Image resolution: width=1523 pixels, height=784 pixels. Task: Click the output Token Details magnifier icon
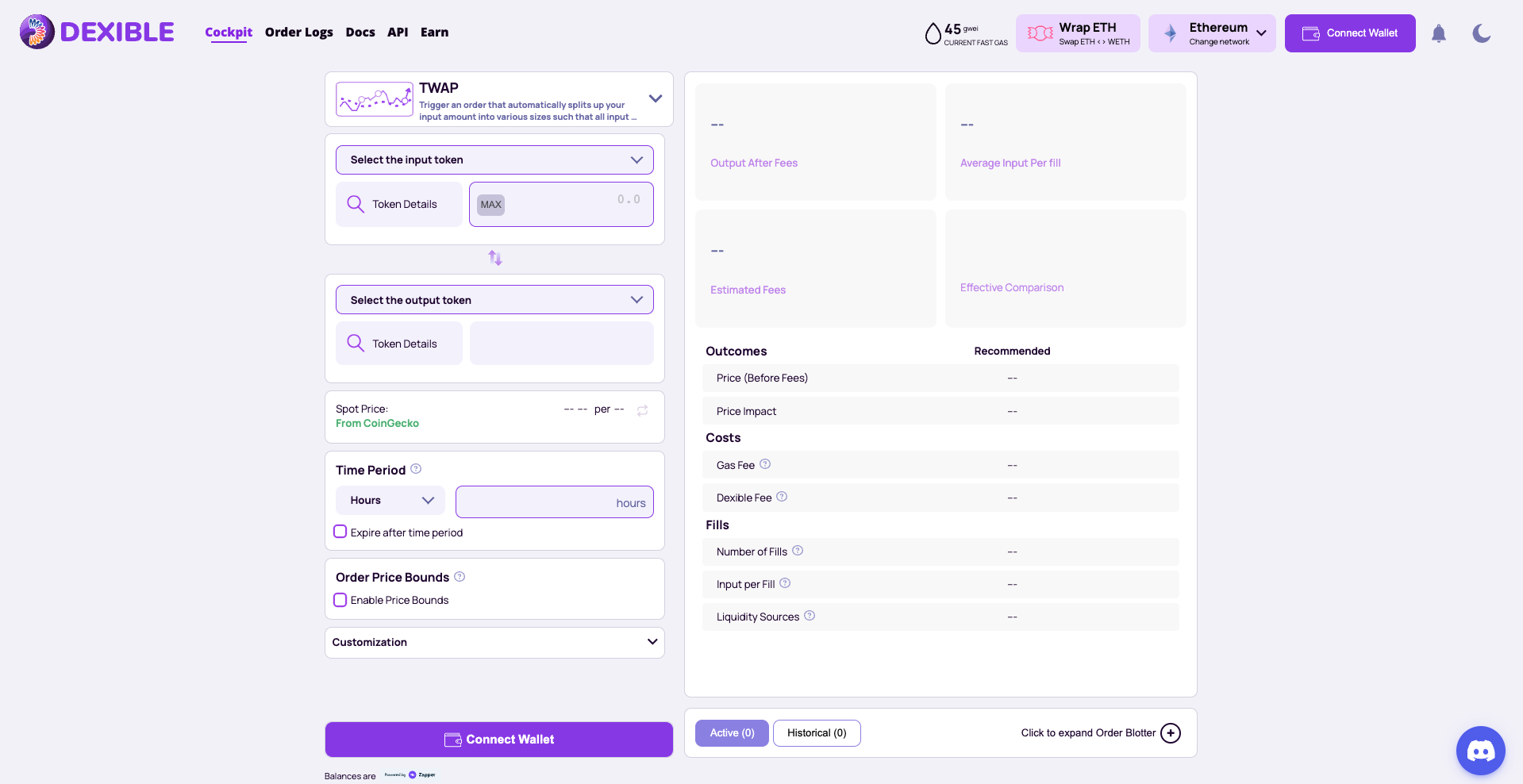(x=356, y=344)
